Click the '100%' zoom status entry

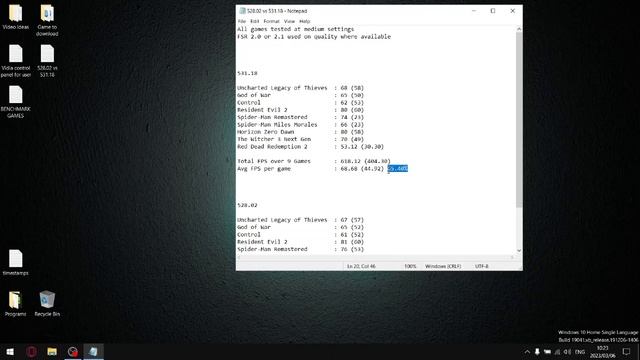tap(410, 266)
